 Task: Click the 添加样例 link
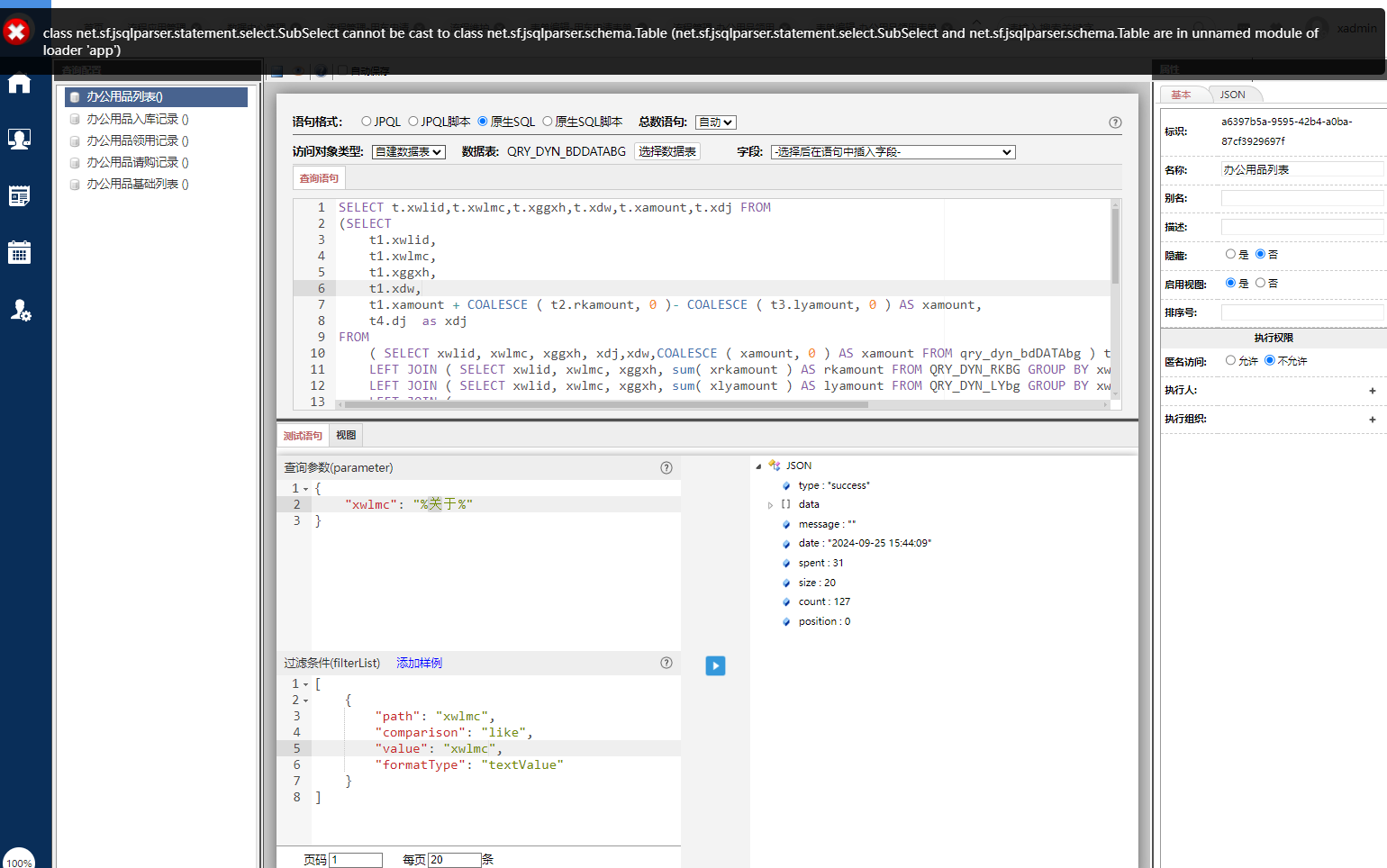click(419, 663)
